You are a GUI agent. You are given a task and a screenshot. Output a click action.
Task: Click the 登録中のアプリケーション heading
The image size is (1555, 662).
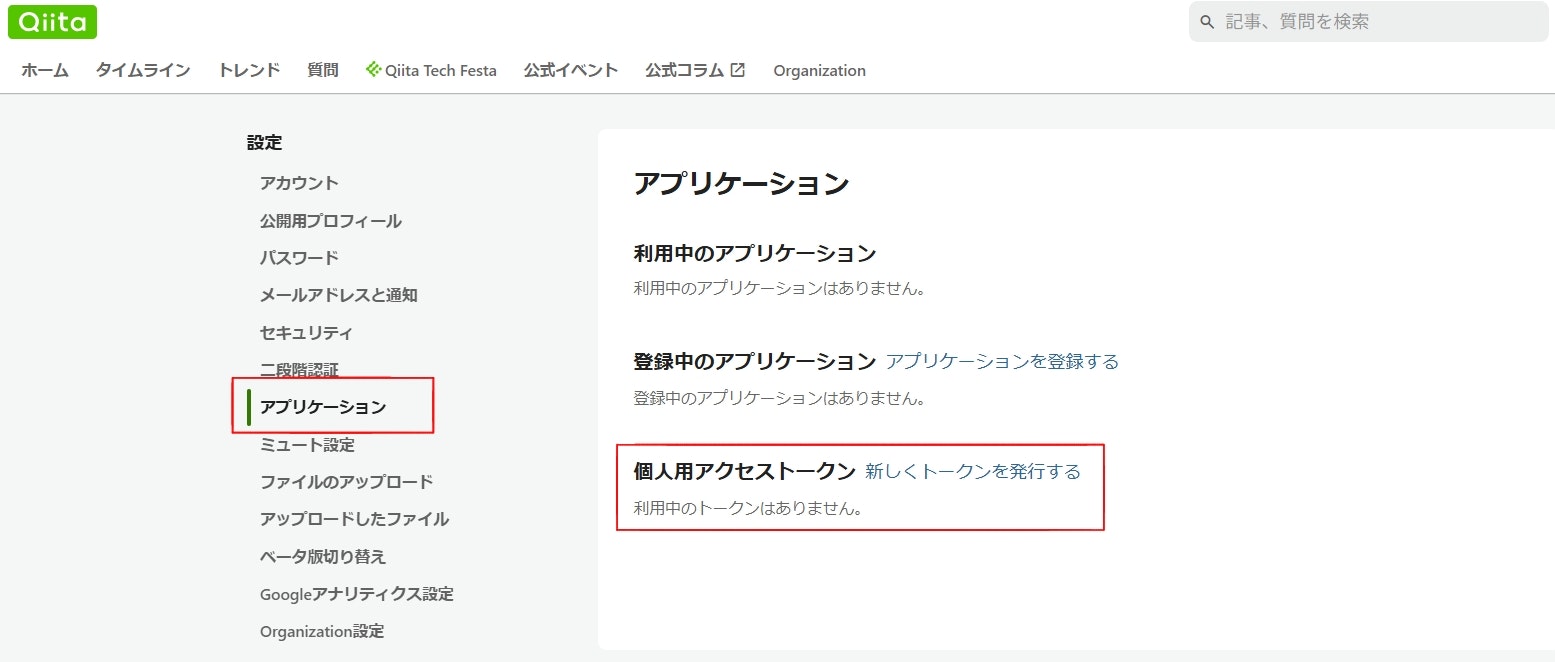[755, 361]
